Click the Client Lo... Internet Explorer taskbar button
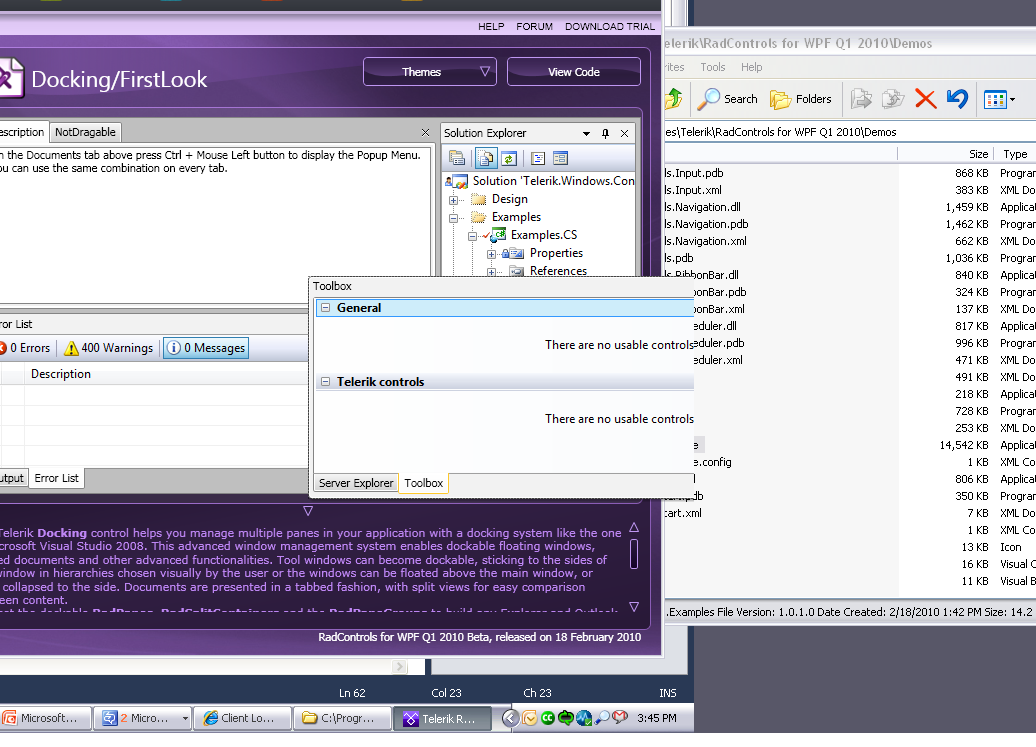The width and height of the screenshot is (1036, 747). 242,718
